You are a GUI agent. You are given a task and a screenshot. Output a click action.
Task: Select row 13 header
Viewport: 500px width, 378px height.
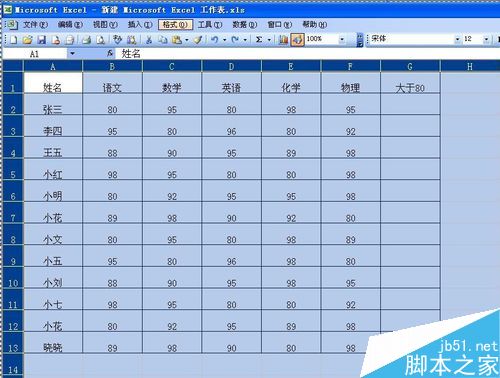(x=13, y=343)
